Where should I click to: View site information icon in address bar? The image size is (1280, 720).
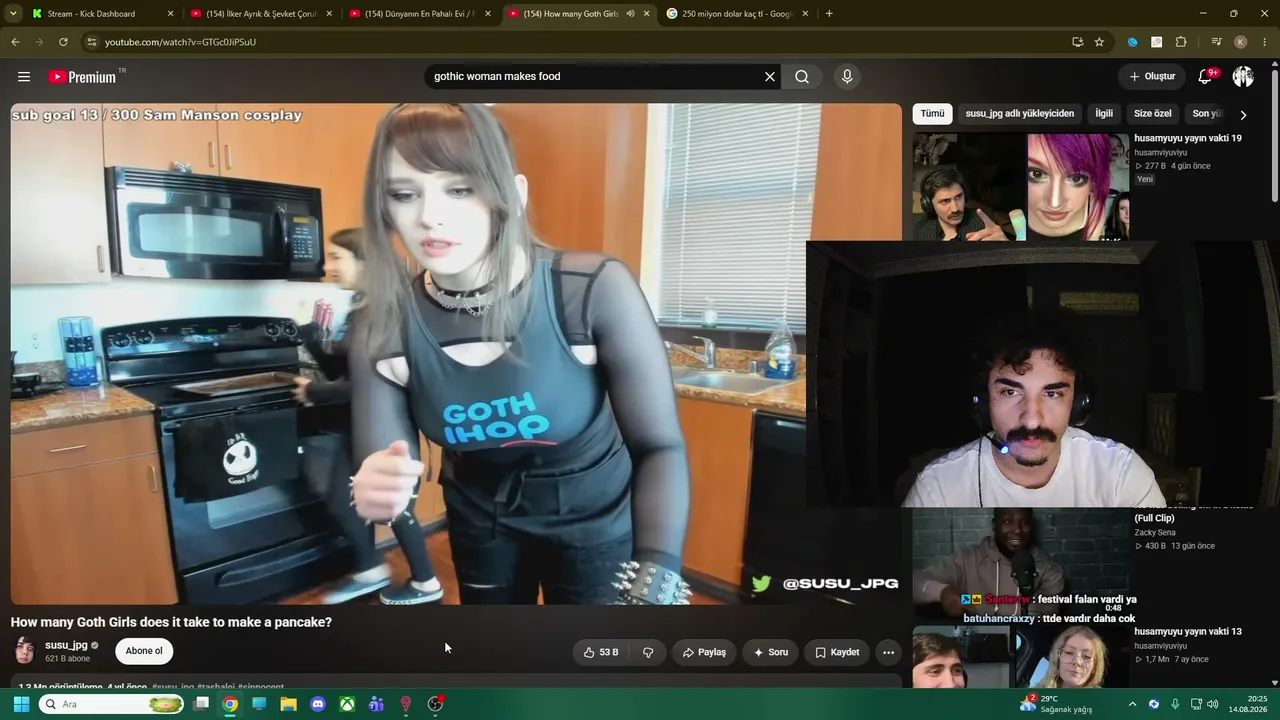coord(91,42)
